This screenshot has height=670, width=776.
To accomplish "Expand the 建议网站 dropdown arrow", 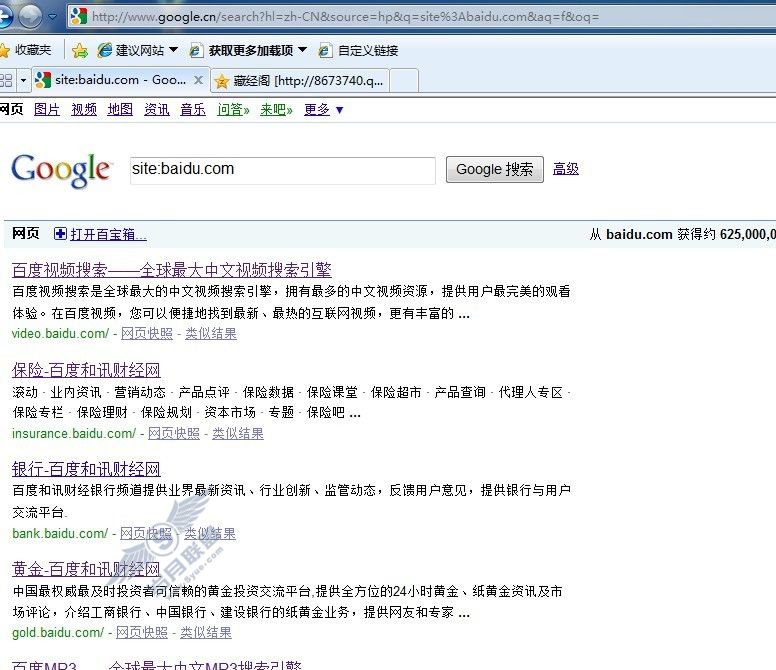I will click(173, 50).
